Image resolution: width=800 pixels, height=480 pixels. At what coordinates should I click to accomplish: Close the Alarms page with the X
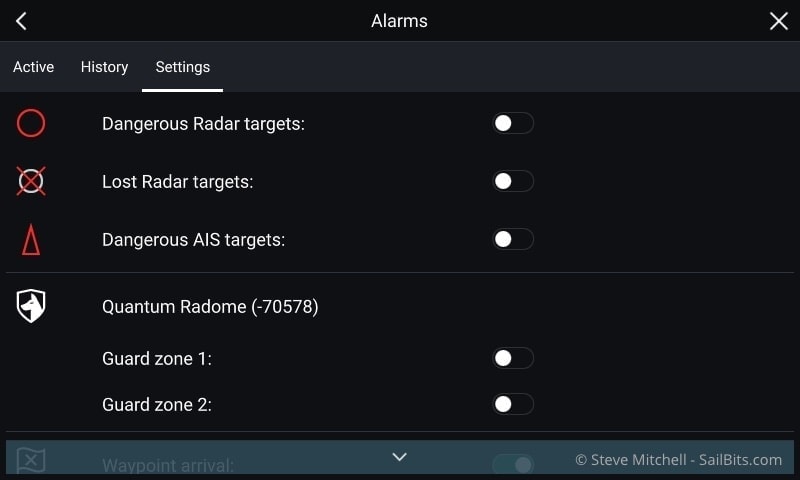(779, 21)
